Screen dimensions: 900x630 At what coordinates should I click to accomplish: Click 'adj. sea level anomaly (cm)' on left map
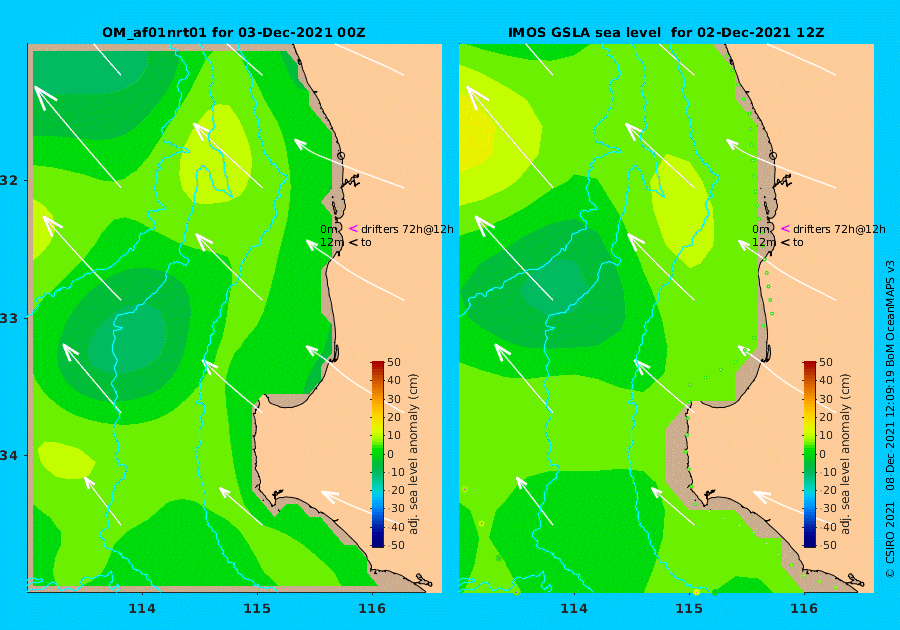(x=413, y=454)
